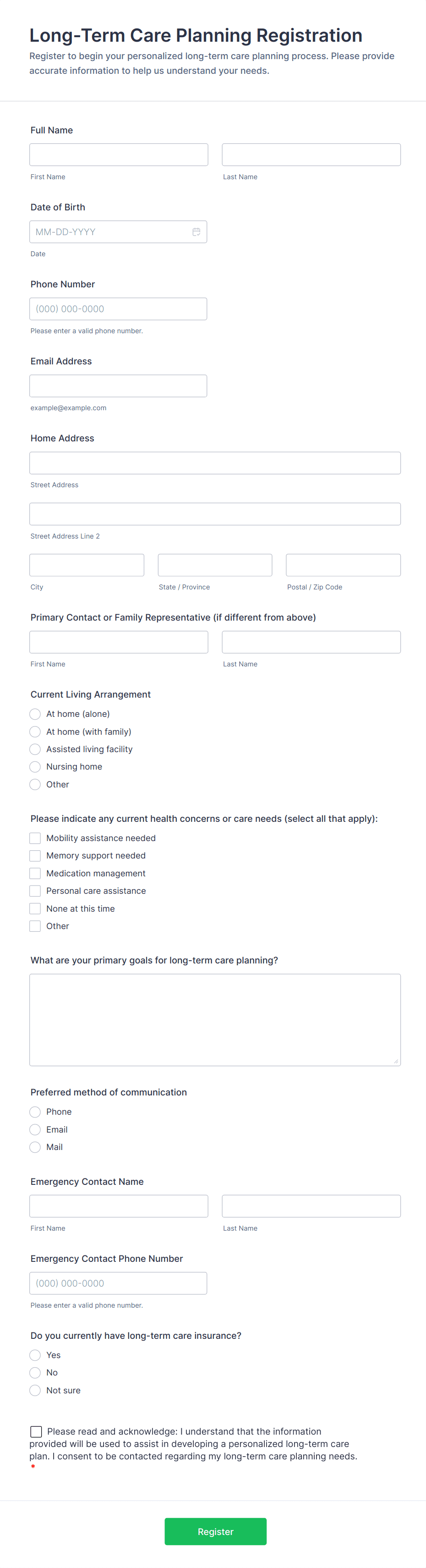Check 'None at this time' option
The height and width of the screenshot is (1568, 426).
[x=35, y=908]
